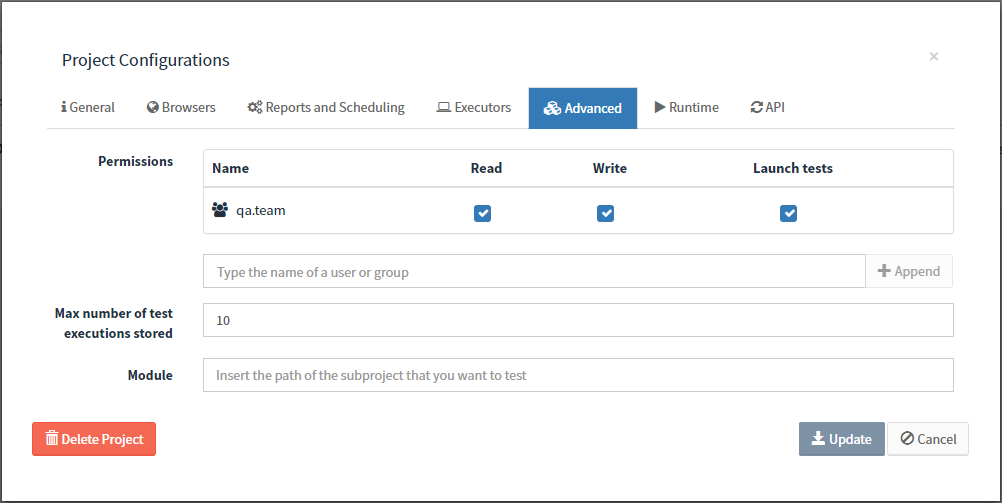Go to the Executors tab
Image resolution: width=1002 pixels, height=503 pixels.
point(474,107)
